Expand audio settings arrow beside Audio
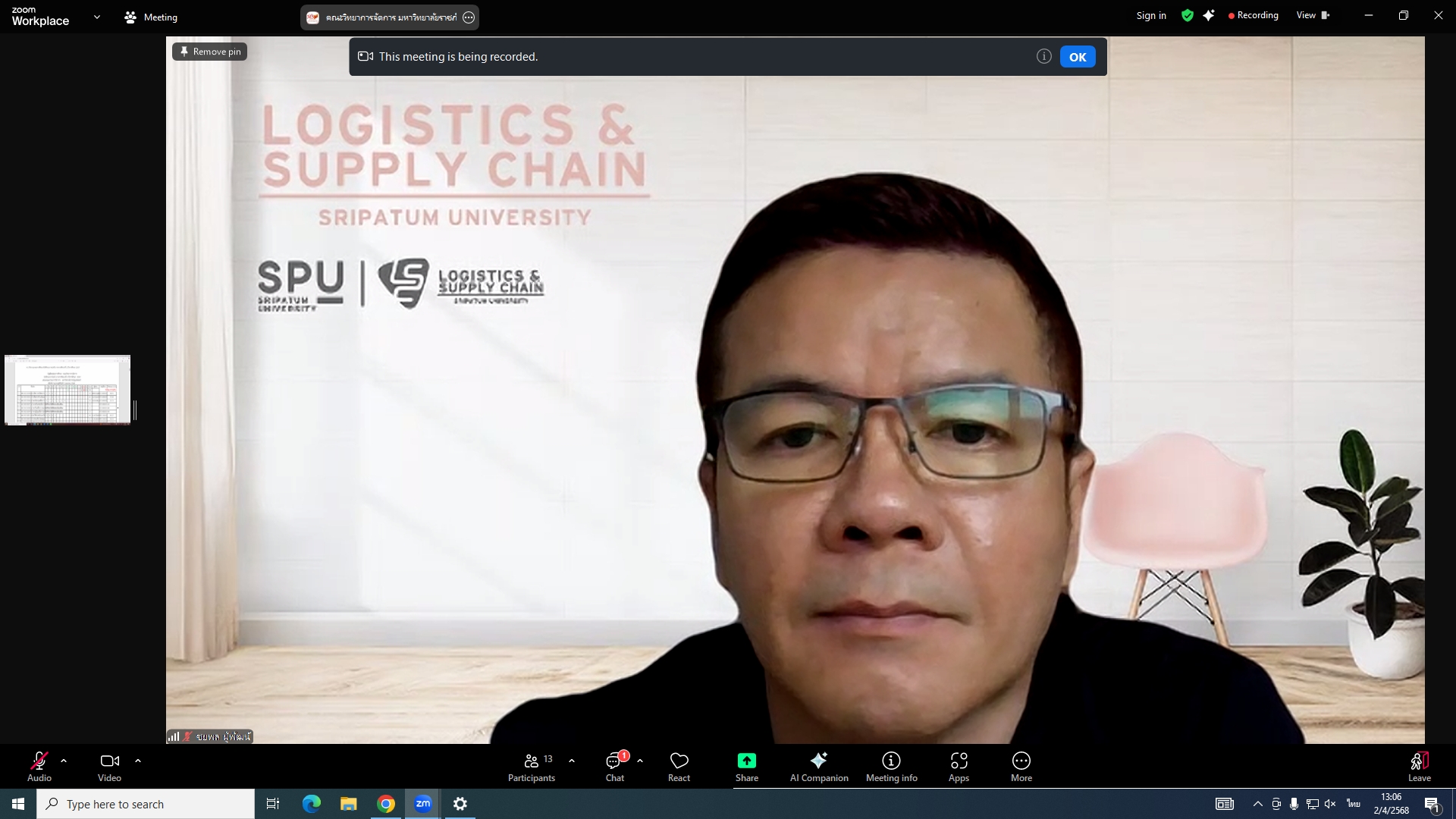Viewport: 1456px width, 819px height. [64, 760]
